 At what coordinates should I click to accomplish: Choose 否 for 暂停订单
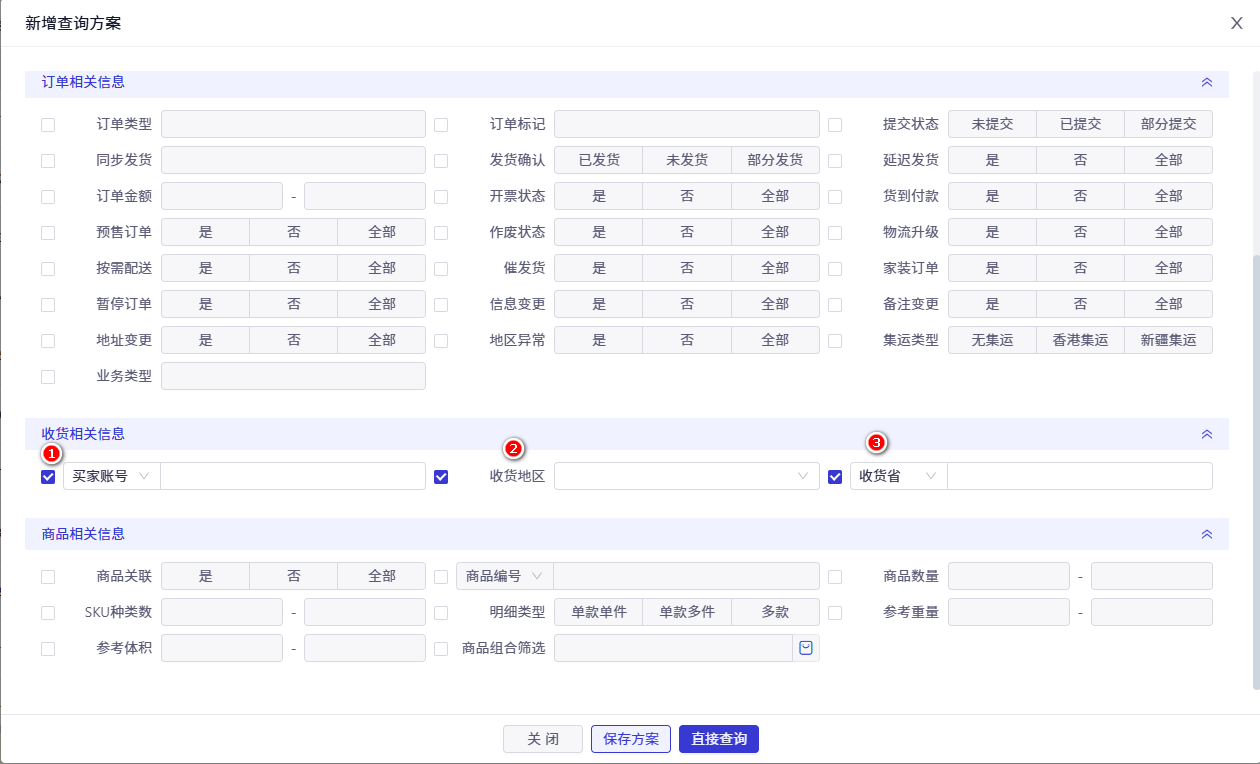[294, 304]
